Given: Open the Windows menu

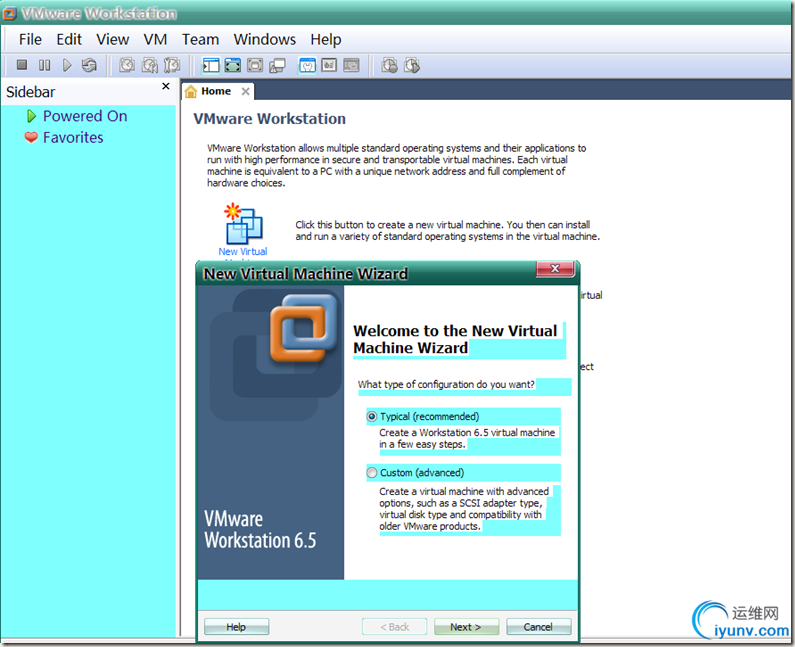Looking at the screenshot, I should point(265,40).
